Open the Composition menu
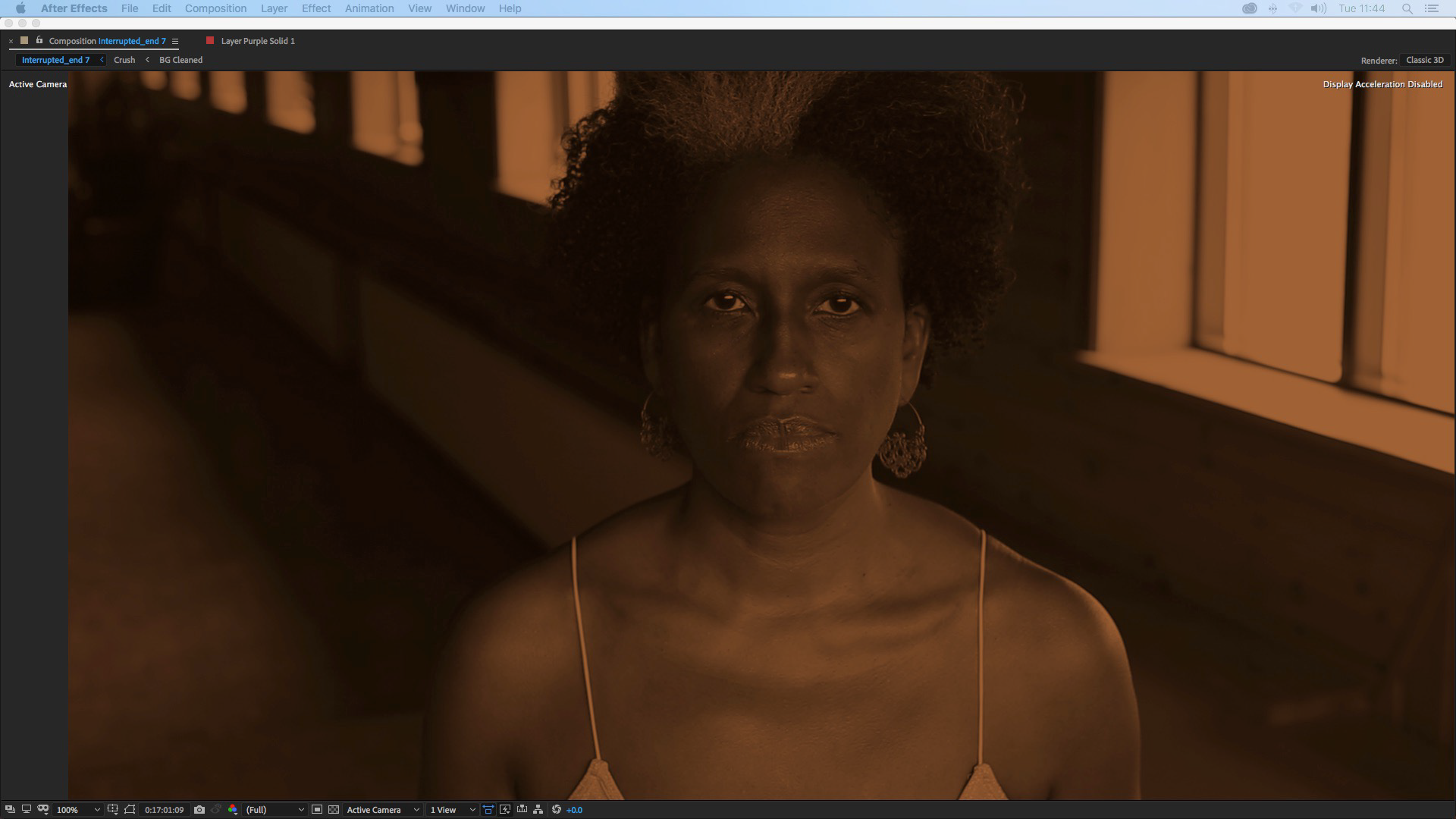This screenshot has width=1456, height=819. [215, 8]
